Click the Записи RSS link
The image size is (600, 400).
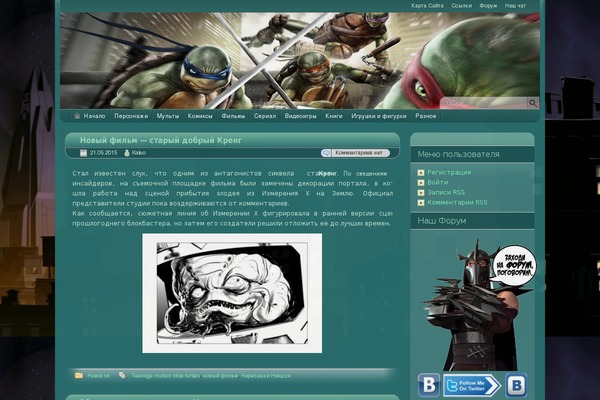click(x=446, y=193)
